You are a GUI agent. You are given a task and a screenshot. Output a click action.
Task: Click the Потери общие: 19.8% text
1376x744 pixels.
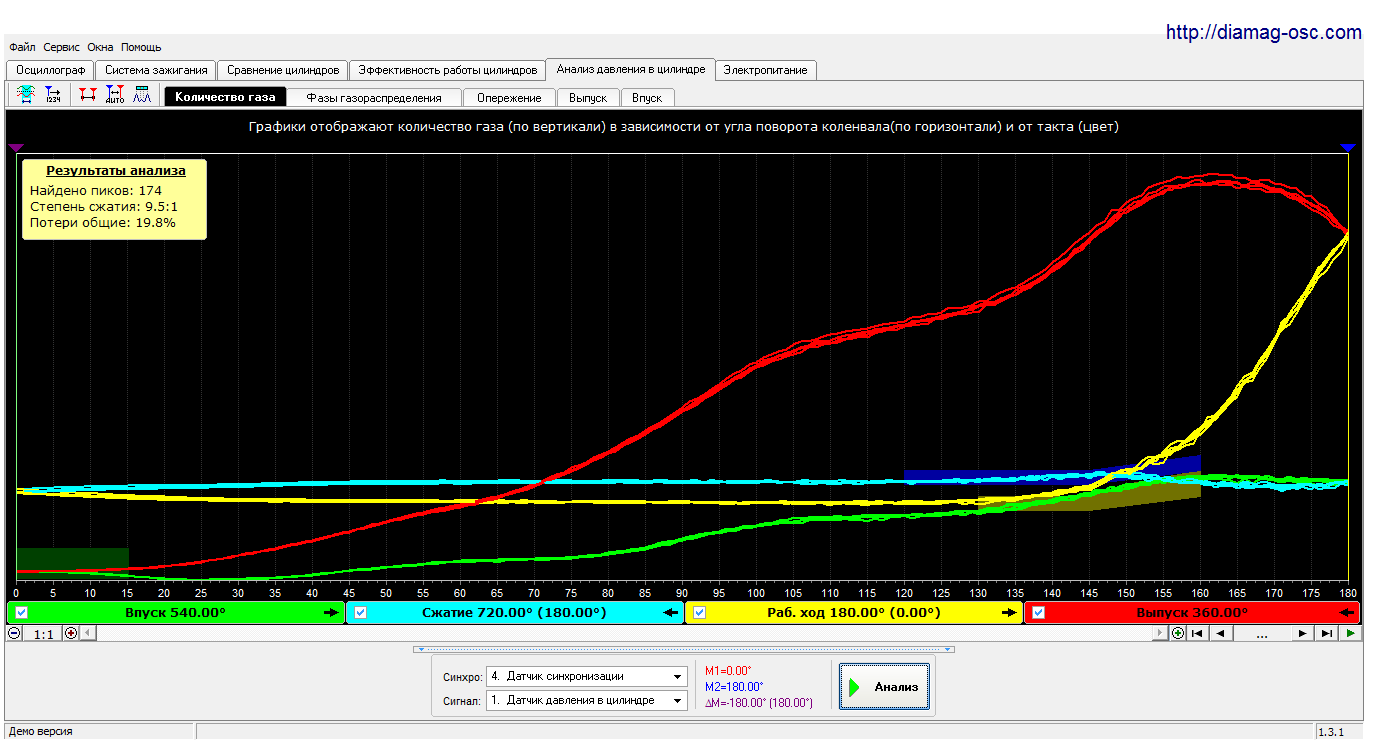tap(103, 222)
